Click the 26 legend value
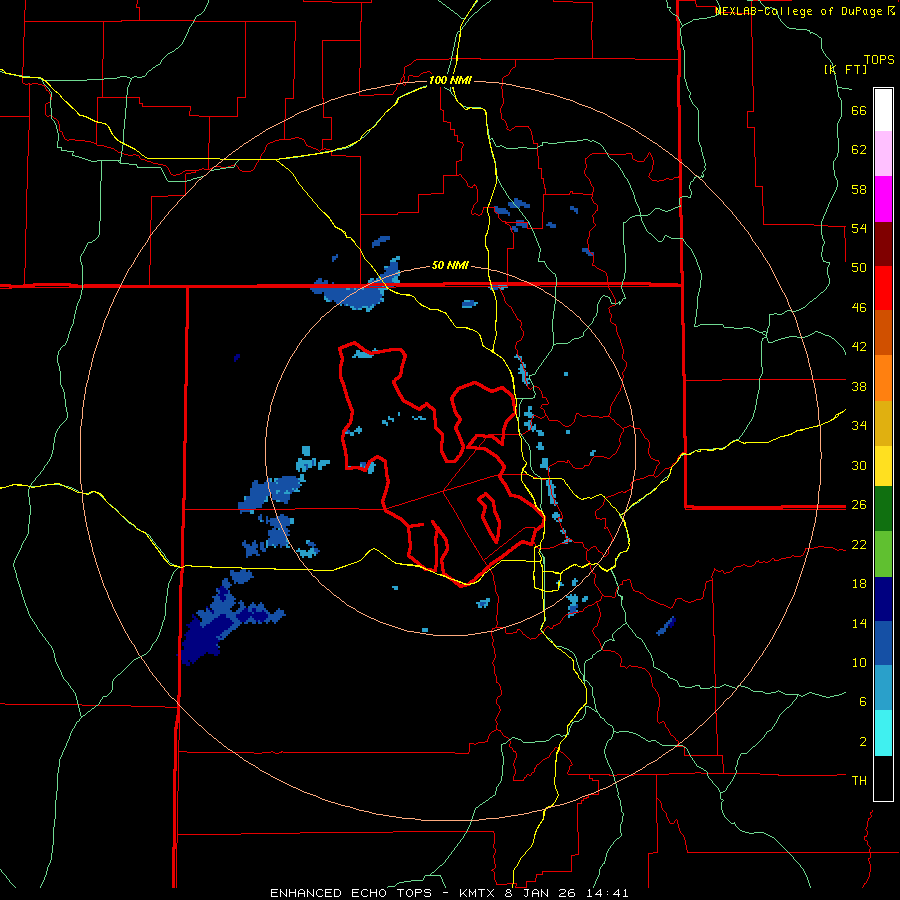This screenshot has width=900, height=900. (859, 505)
